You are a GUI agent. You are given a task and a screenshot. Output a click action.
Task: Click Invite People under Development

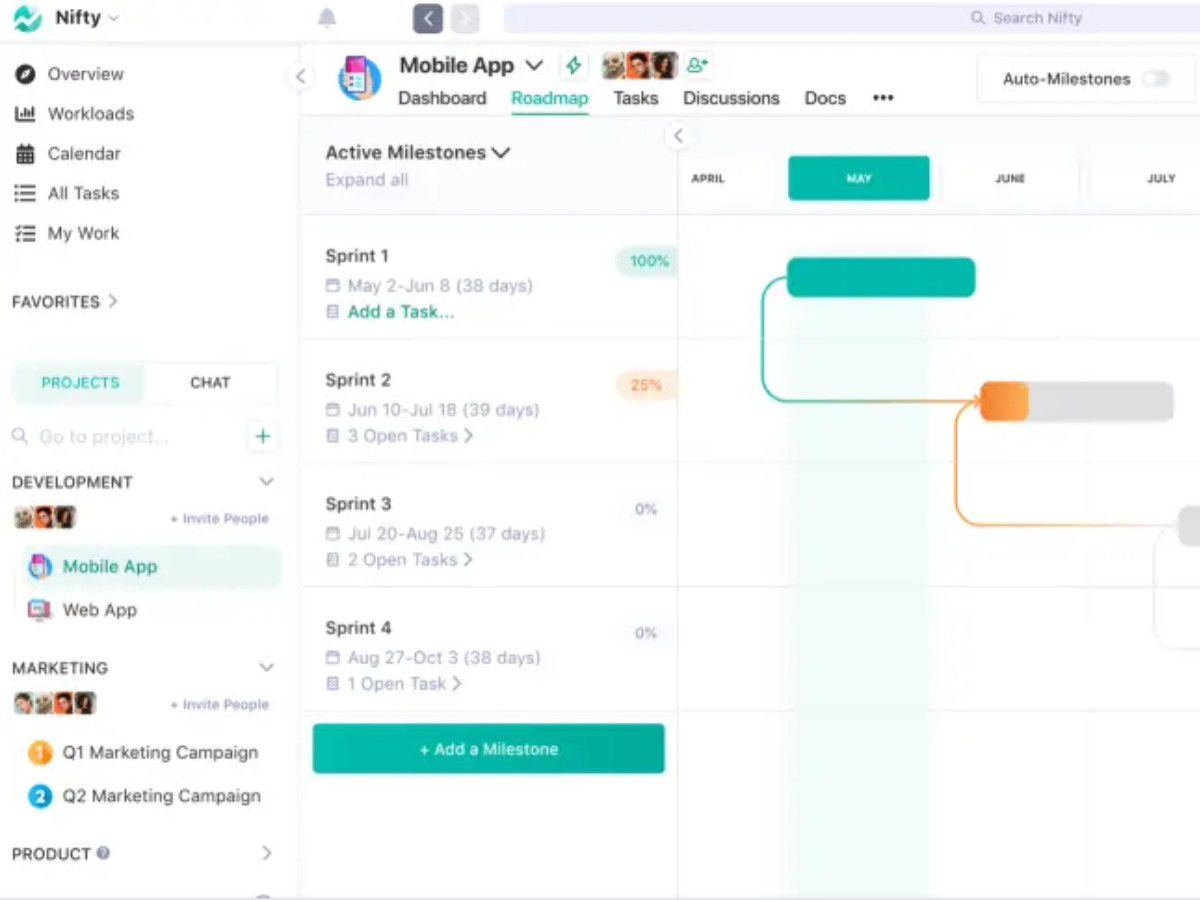[x=219, y=519]
